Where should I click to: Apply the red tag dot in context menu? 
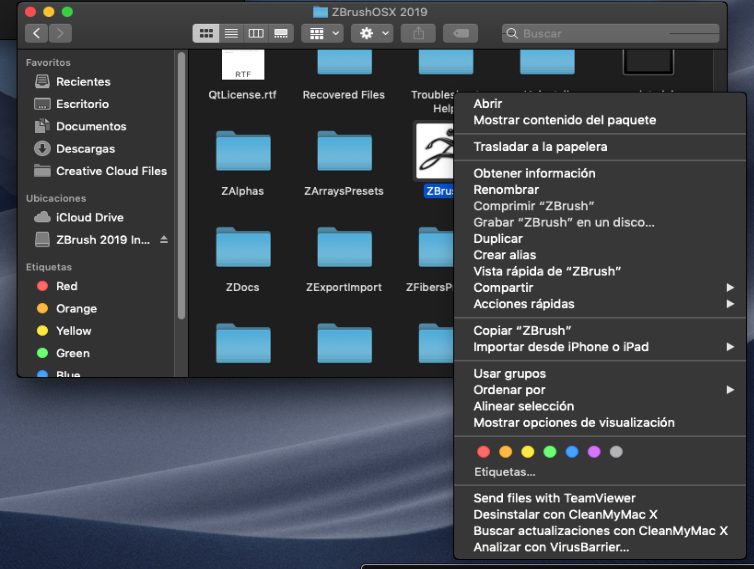[483, 452]
